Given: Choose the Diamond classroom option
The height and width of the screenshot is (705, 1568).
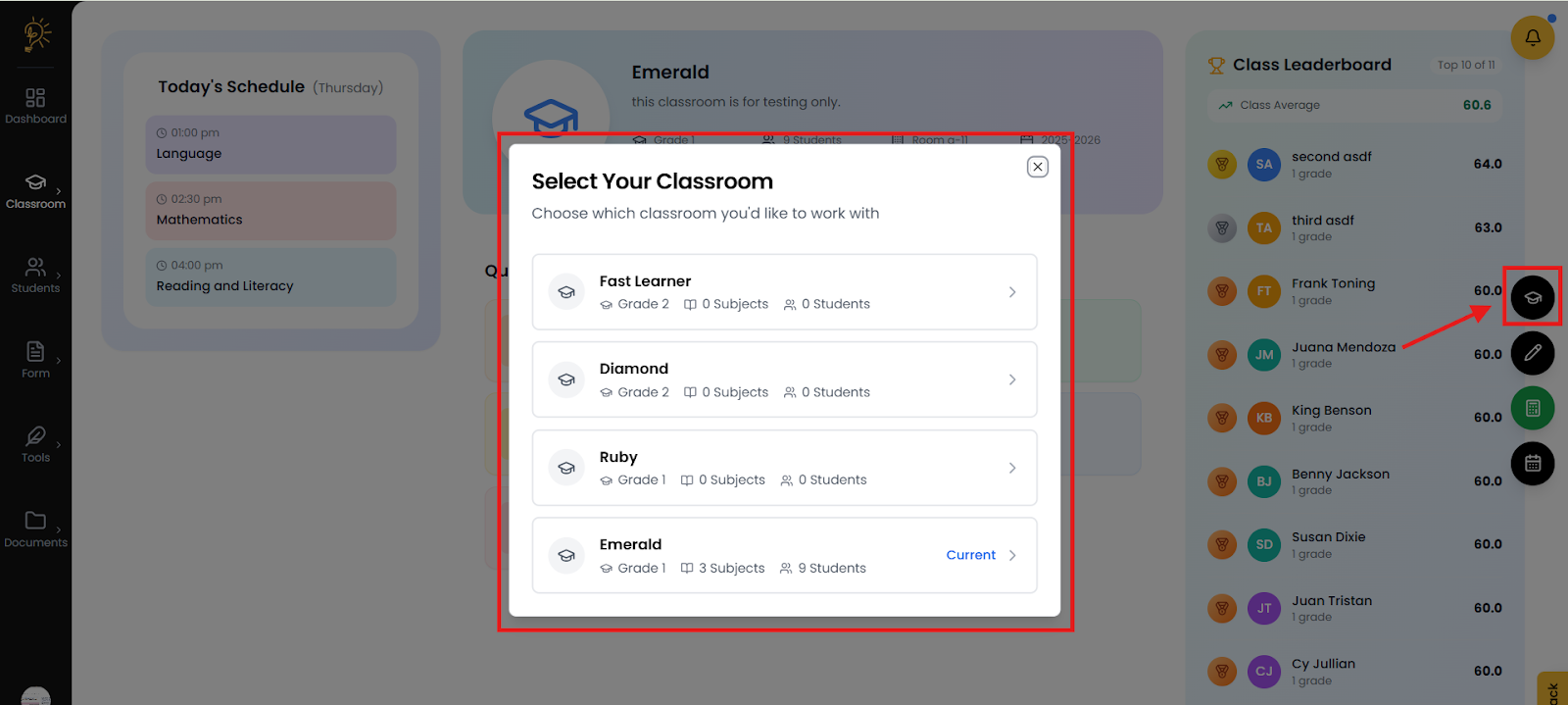Looking at the screenshot, I should click(783, 379).
